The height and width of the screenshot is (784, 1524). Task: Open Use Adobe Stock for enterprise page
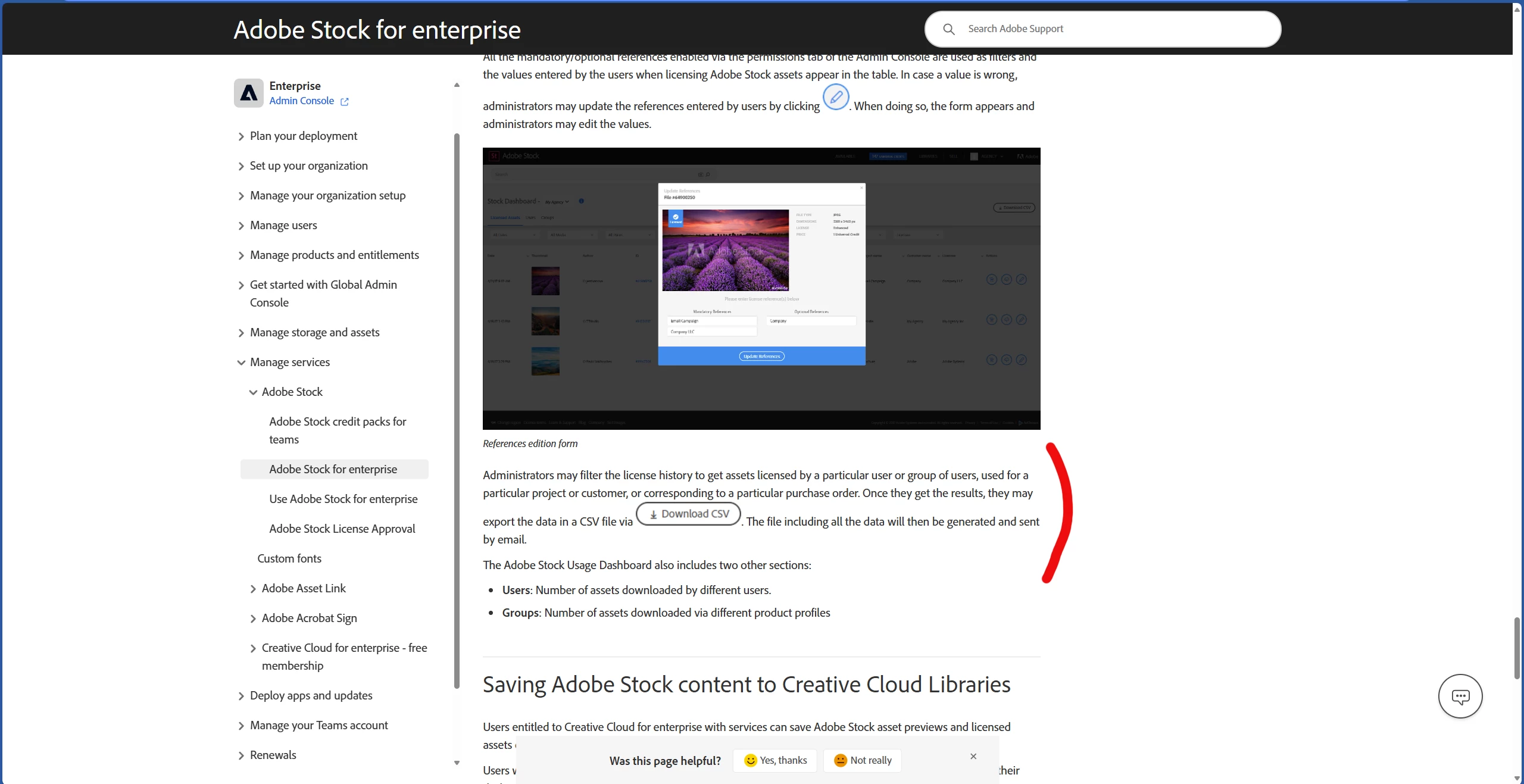tap(343, 499)
